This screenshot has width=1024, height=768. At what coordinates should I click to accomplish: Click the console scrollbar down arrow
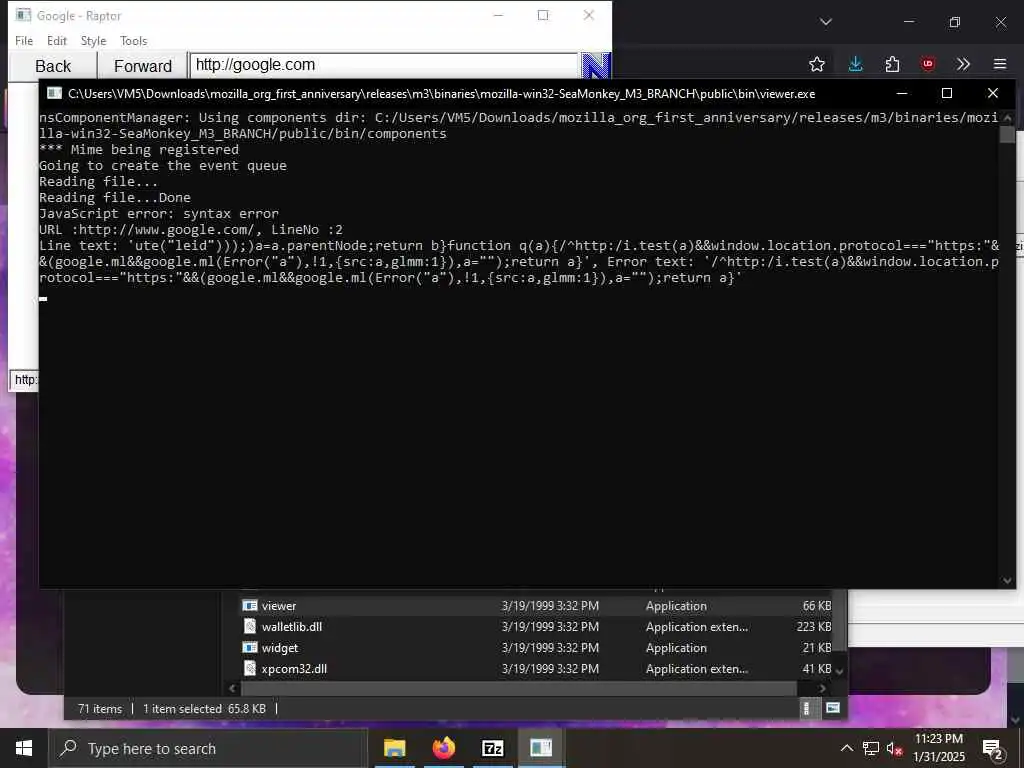pos(1007,580)
